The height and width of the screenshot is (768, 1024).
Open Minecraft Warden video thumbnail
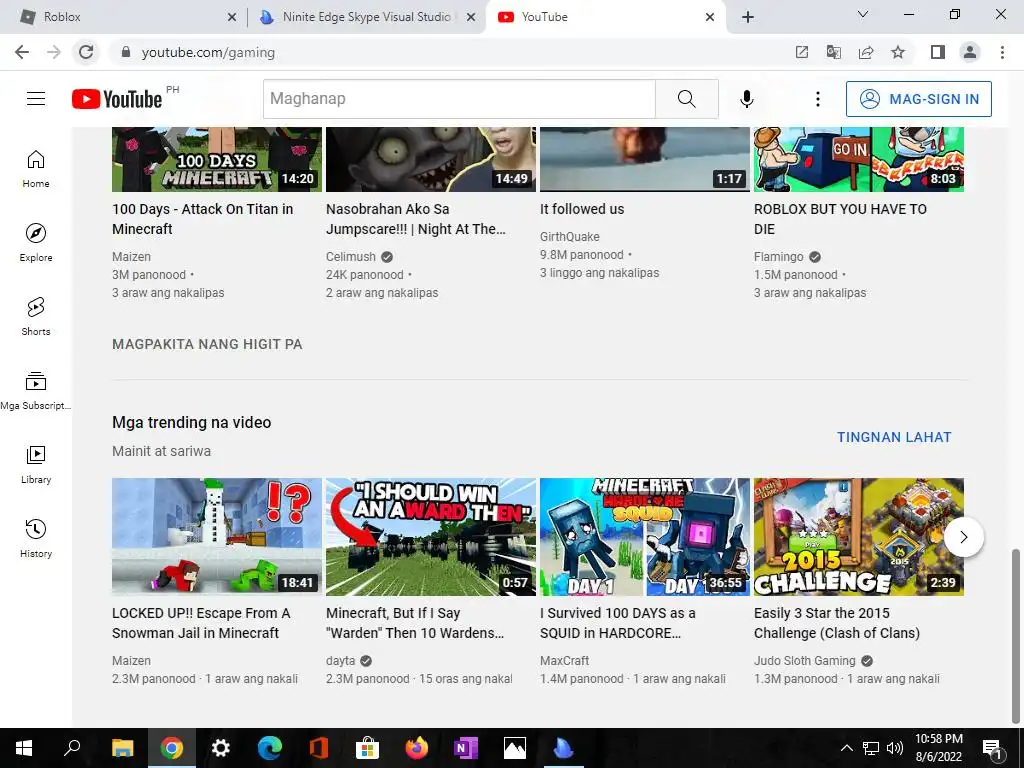pos(430,537)
